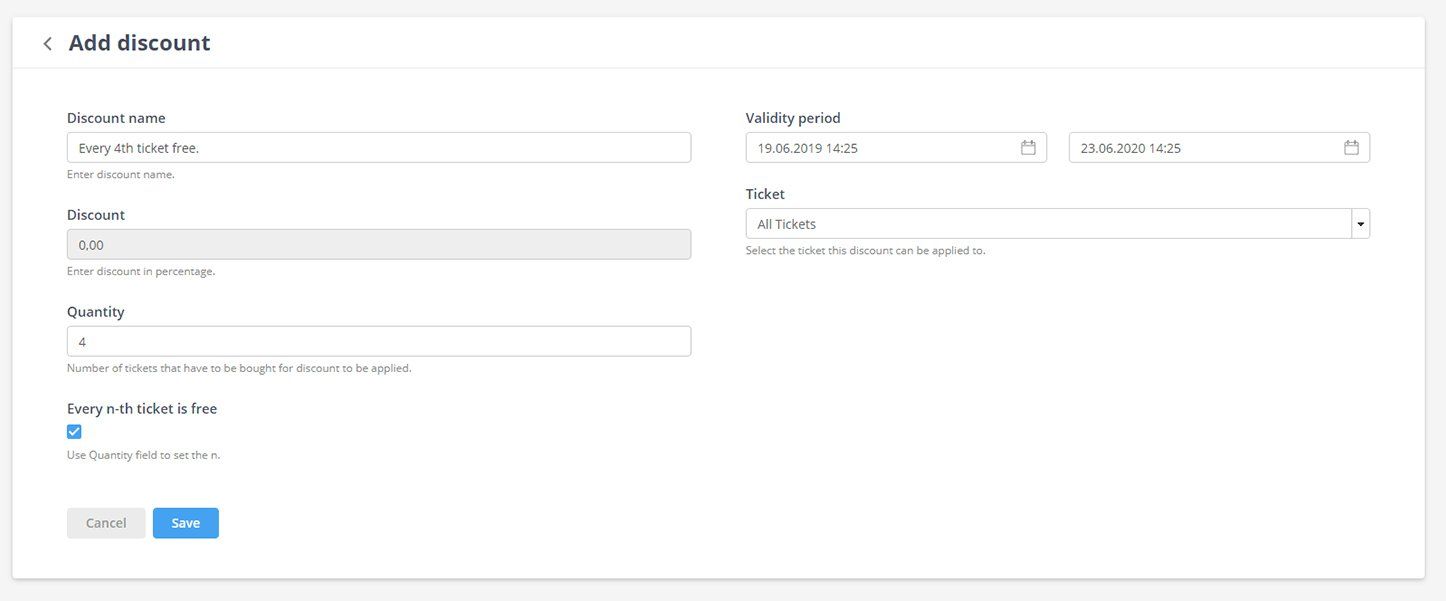Click the Quantity field label
The width and height of the screenshot is (1446, 601).
pyautogui.click(x=96, y=312)
